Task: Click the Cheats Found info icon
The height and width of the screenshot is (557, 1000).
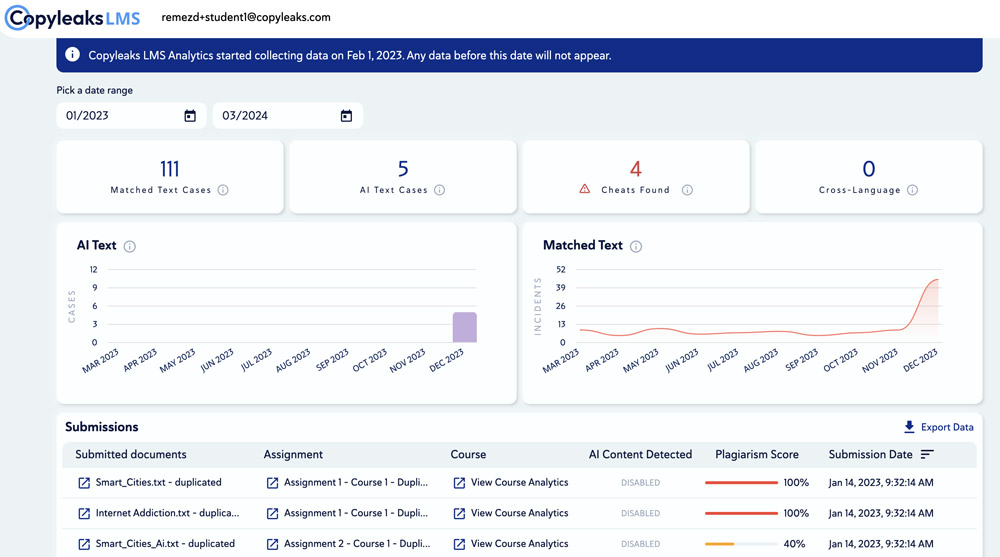Action: pos(687,190)
